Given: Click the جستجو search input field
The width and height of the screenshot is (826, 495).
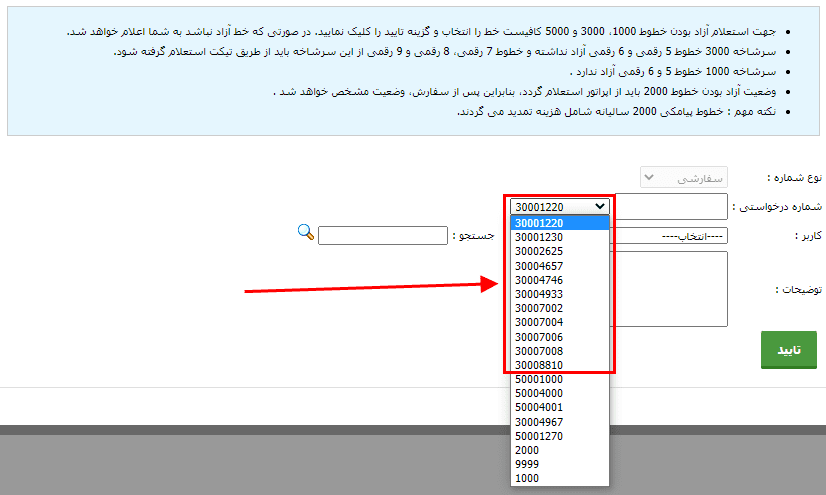Looking at the screenshot, I should click(x=382, y=235).
